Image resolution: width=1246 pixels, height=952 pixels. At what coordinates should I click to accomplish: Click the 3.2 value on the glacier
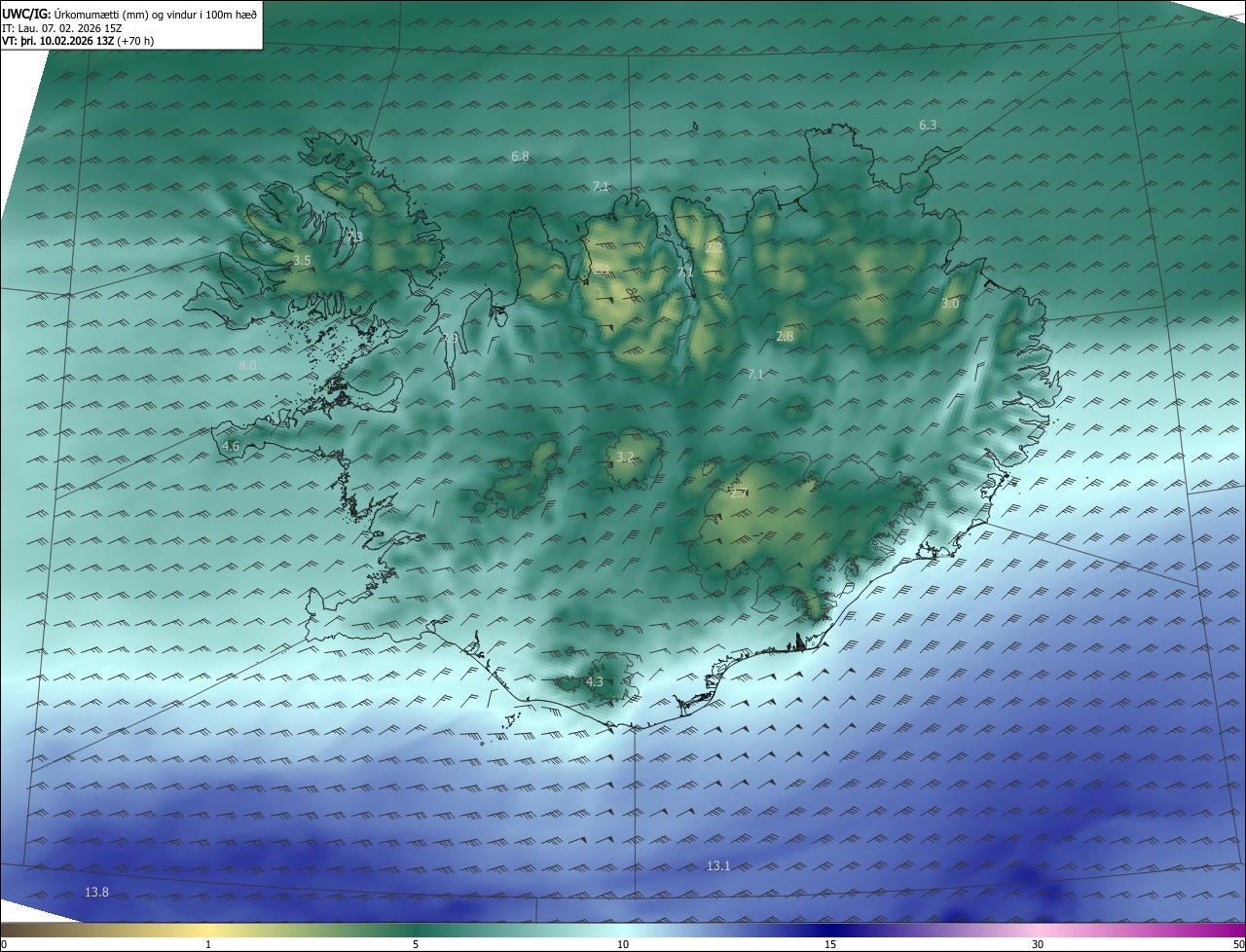tap(625, 457)
